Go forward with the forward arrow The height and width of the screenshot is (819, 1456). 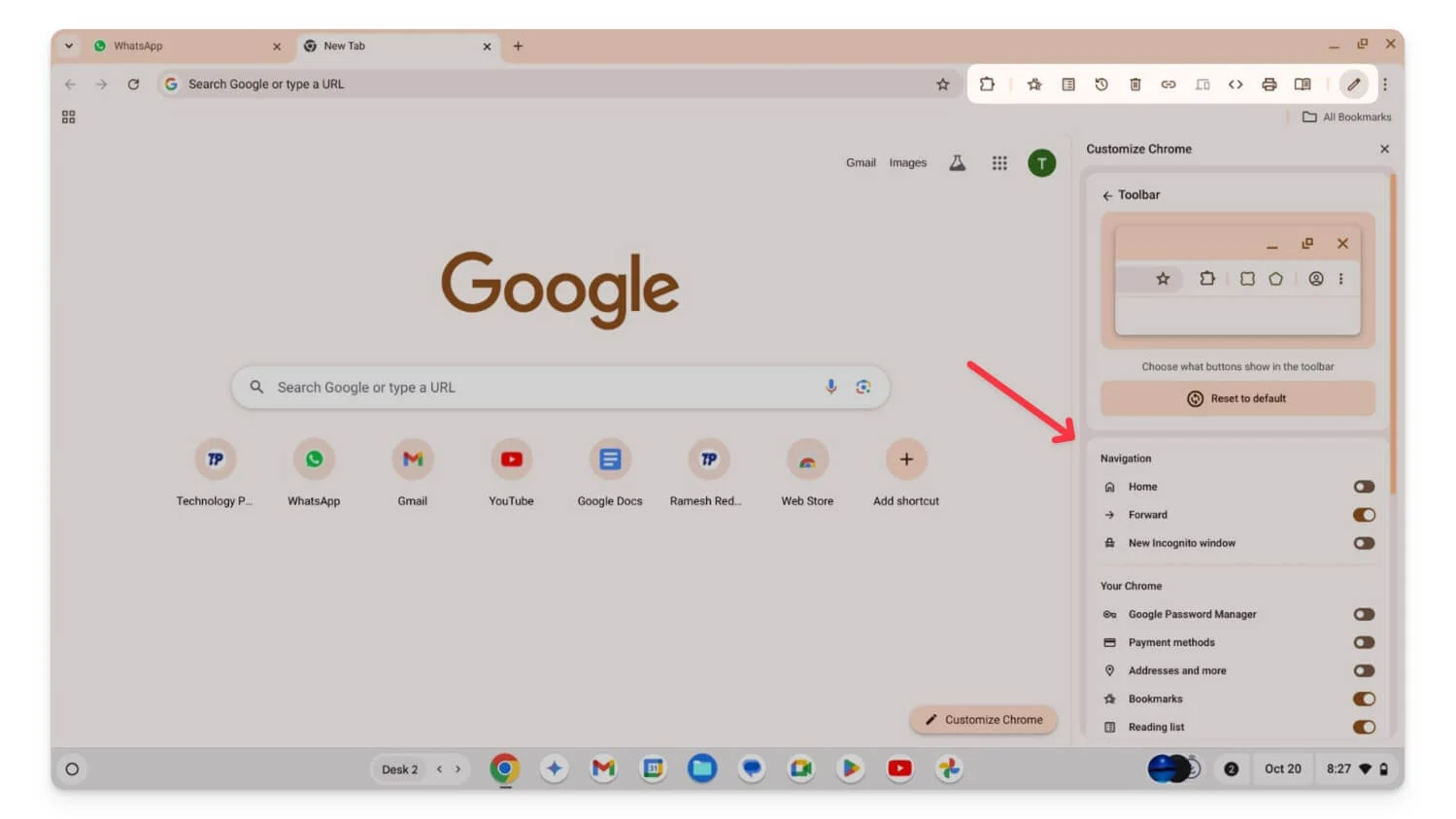pyautogui.click(x=101, y=85)
